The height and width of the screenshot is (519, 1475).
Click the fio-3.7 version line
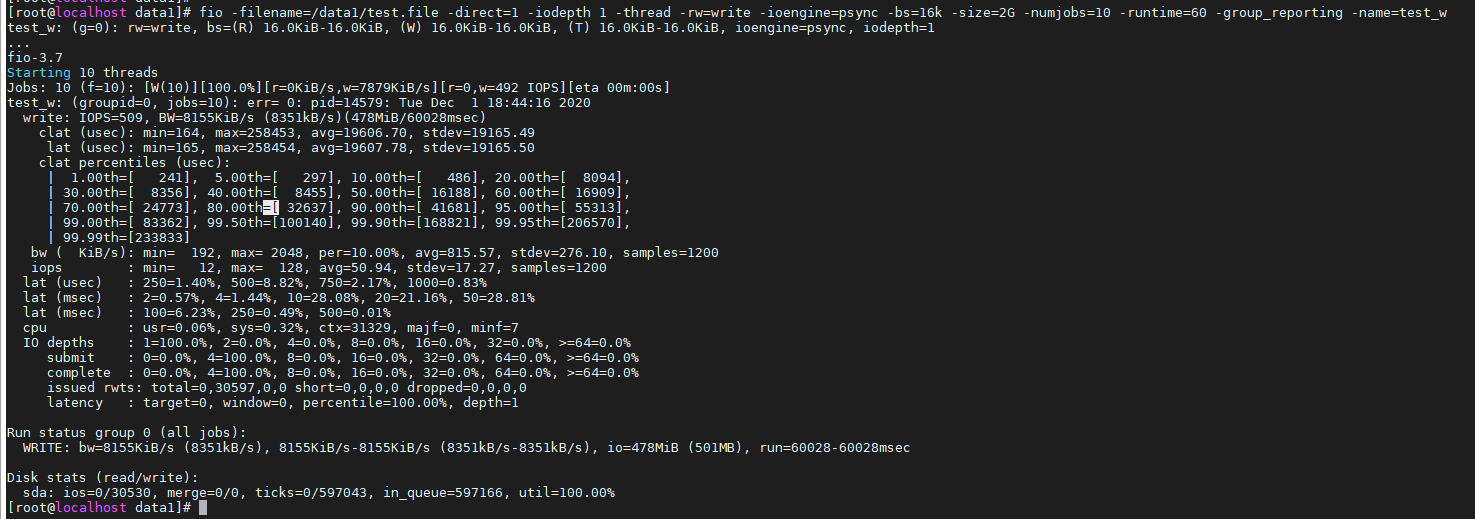pos(35,58)
